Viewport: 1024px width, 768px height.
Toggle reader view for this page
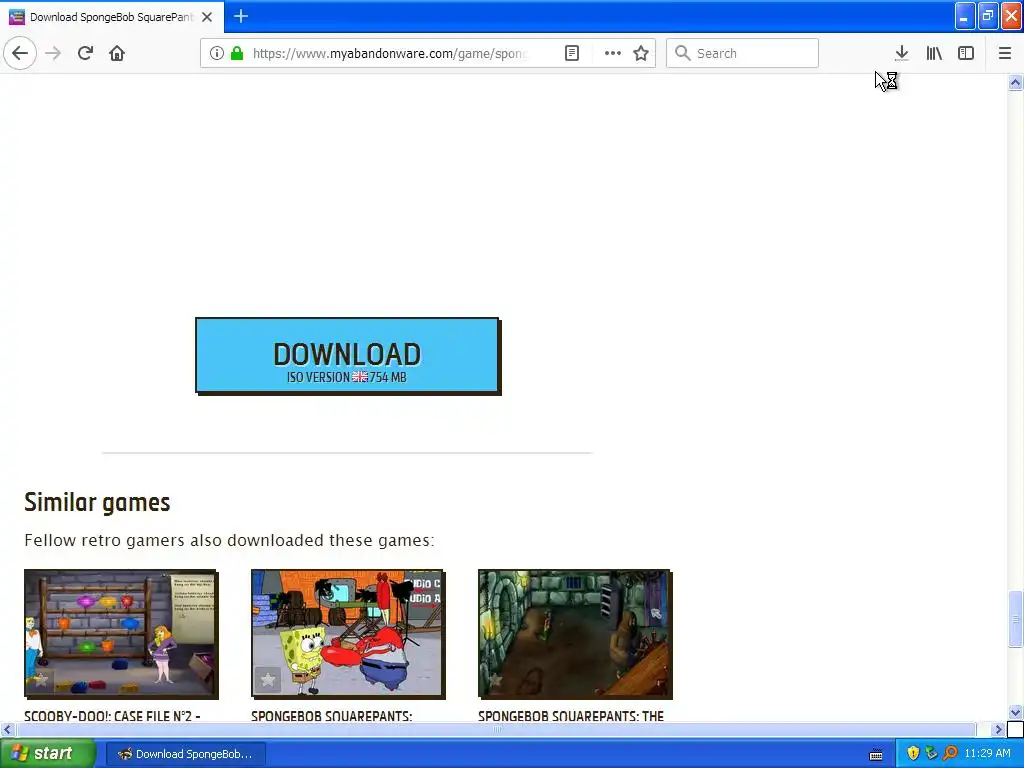[x=571, y=53]
